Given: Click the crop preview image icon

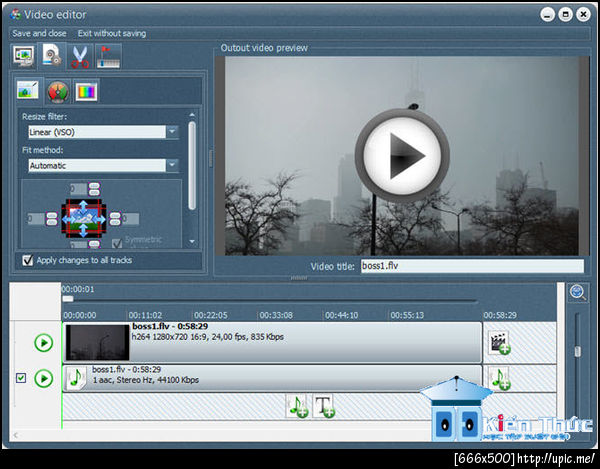Looking at the screenshot, I should point(83,219).
